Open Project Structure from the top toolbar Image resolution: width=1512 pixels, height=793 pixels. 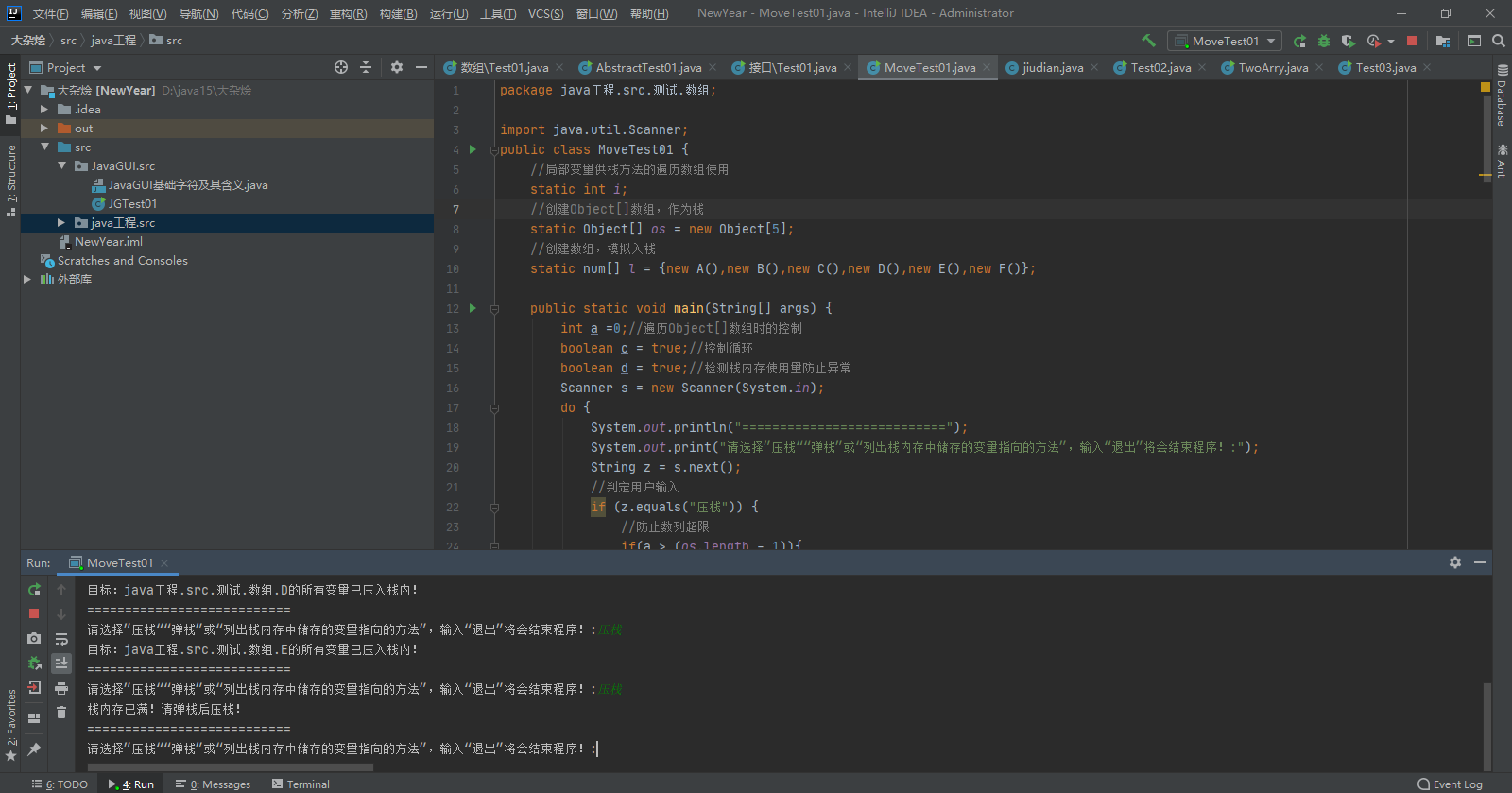(x=1442, y=41)
